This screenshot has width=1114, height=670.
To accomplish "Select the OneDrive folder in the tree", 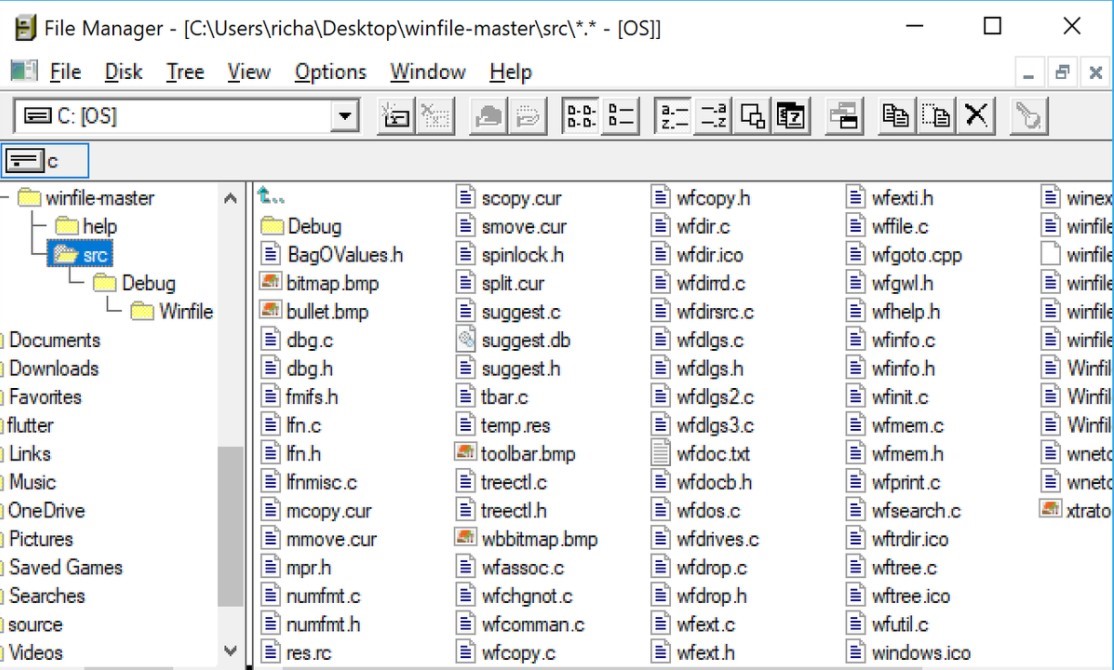I will (x=46, y=510).
